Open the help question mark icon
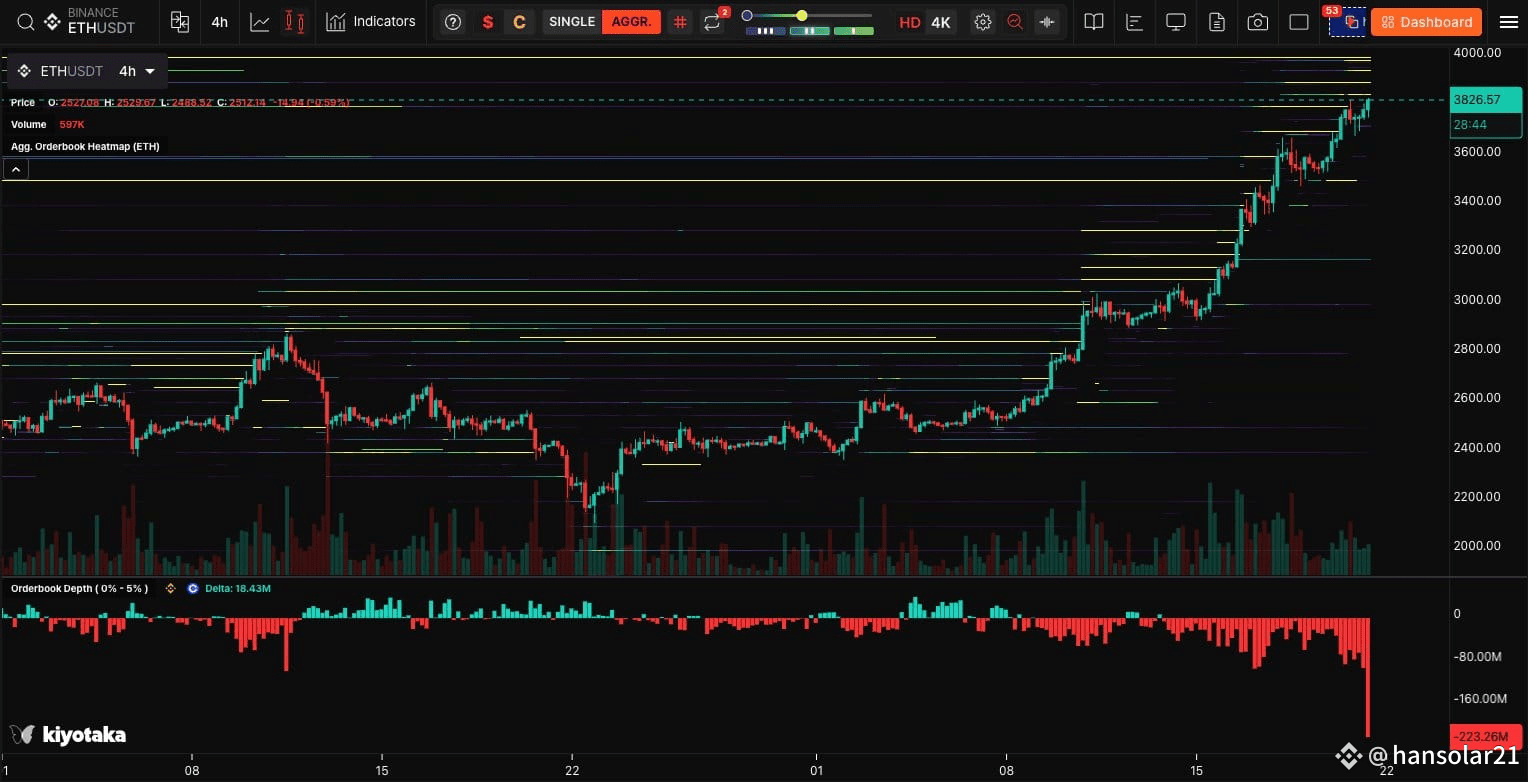The height and width of the screenshot is (782, 1528). (x=453, y=22)
